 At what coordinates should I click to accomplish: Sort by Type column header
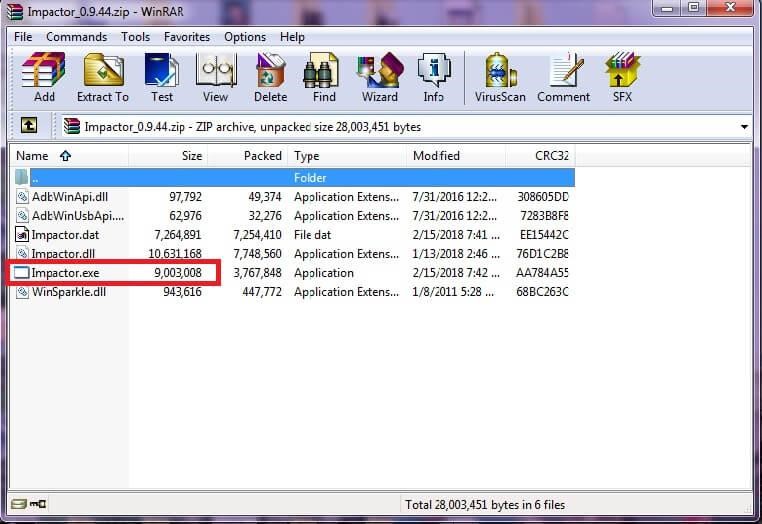(347, 156)
